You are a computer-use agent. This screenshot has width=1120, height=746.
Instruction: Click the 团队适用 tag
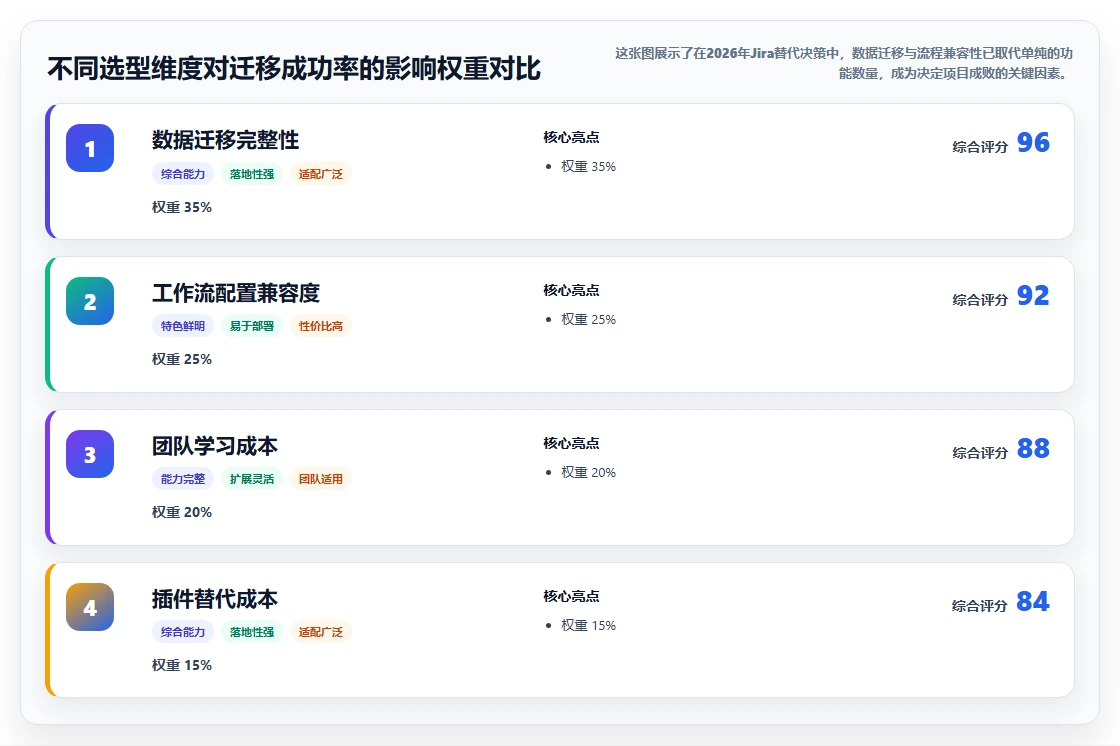pyautogui.click(x=321, y=479)
